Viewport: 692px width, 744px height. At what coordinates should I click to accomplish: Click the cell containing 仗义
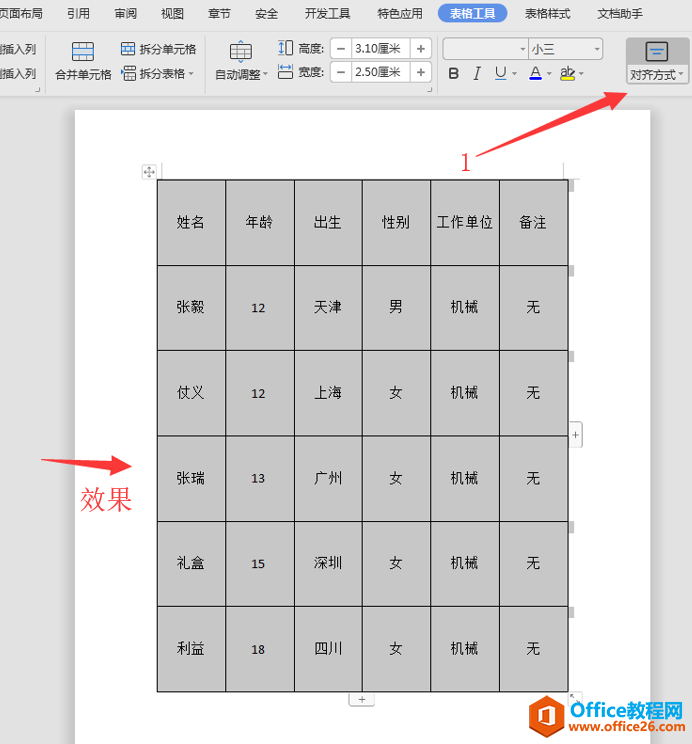[191, 393]
